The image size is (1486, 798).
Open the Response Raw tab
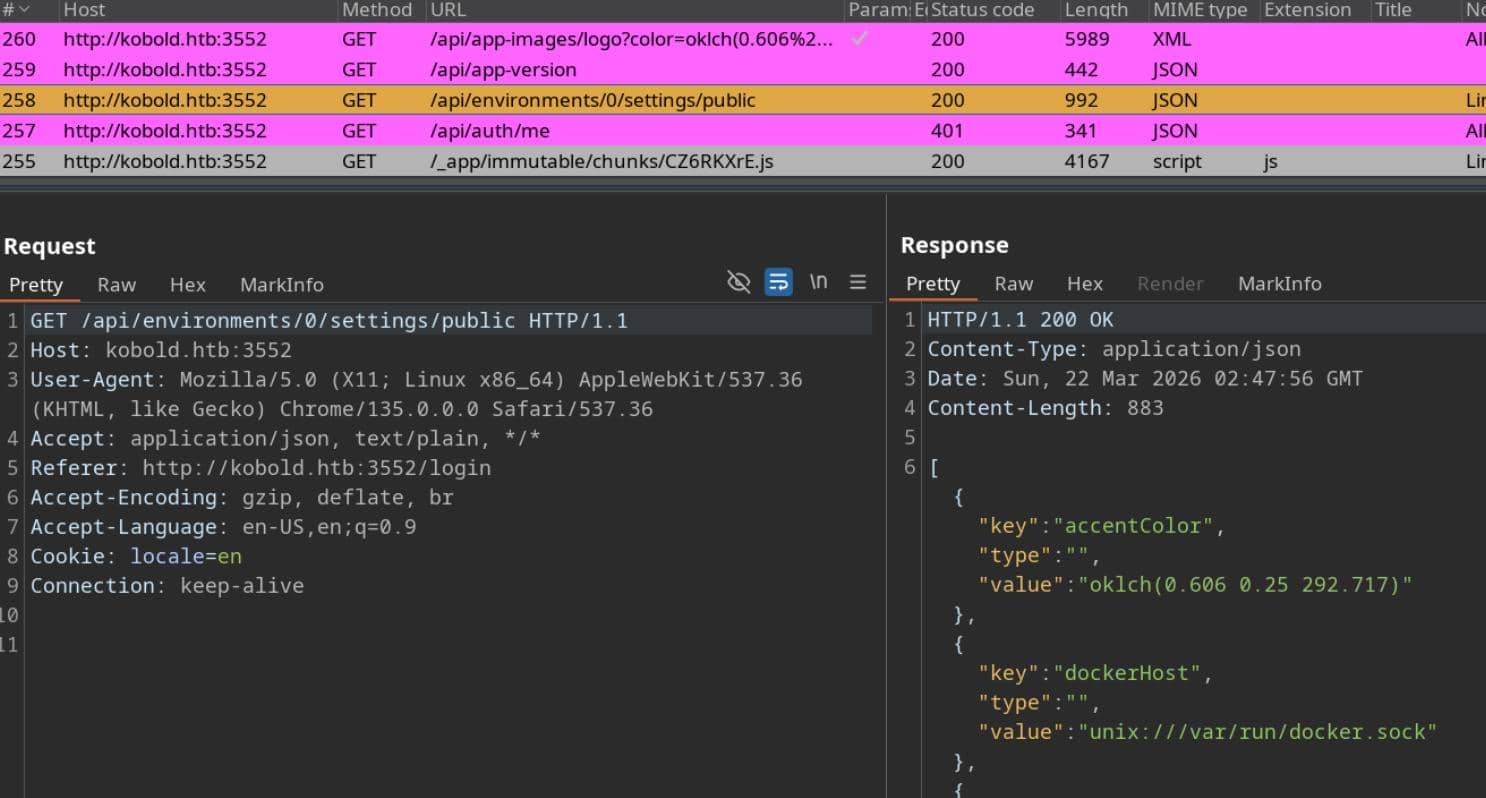1013,284
